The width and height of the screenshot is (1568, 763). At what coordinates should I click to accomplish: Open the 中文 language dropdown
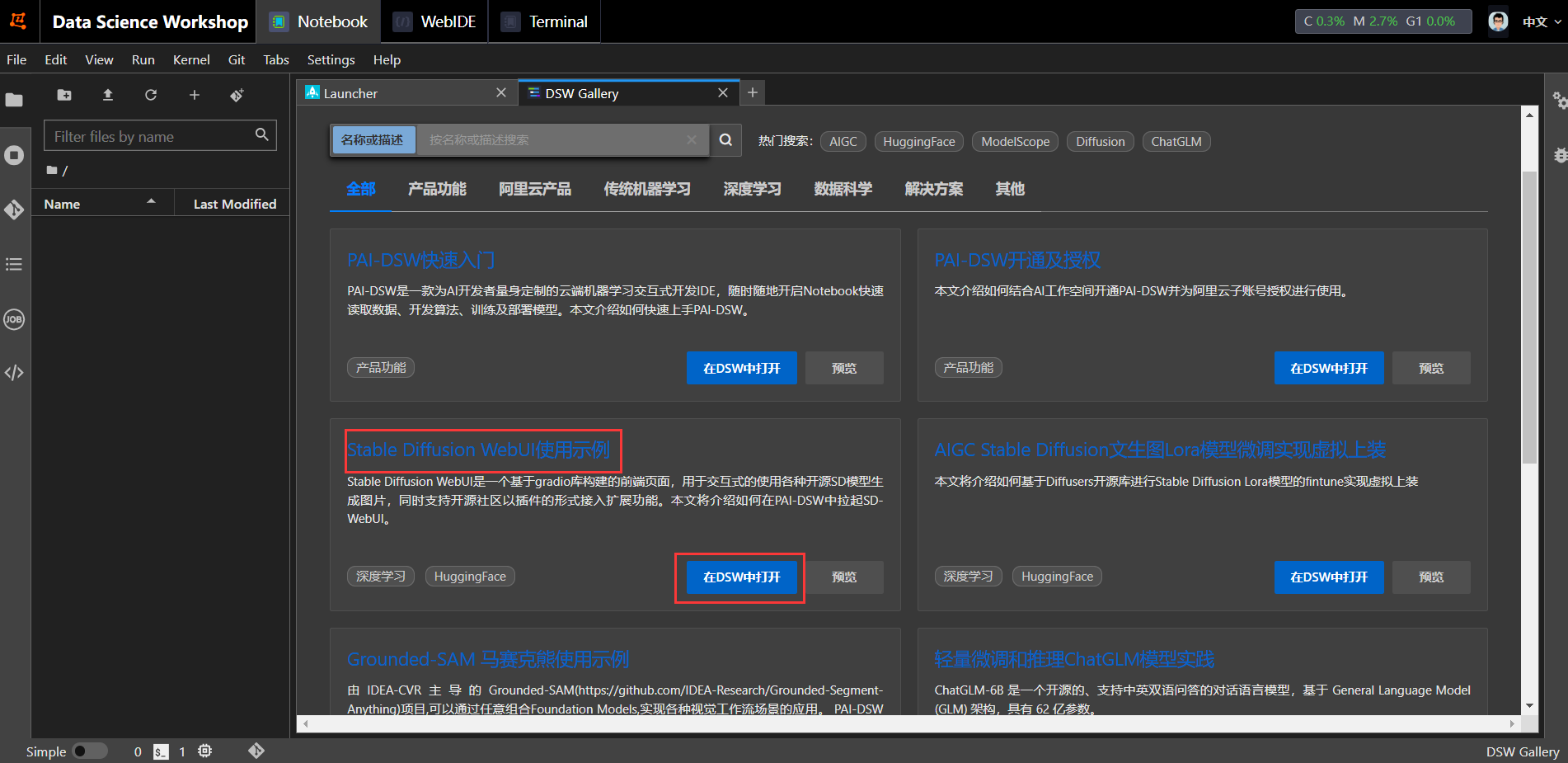[x=1542, y=22]
